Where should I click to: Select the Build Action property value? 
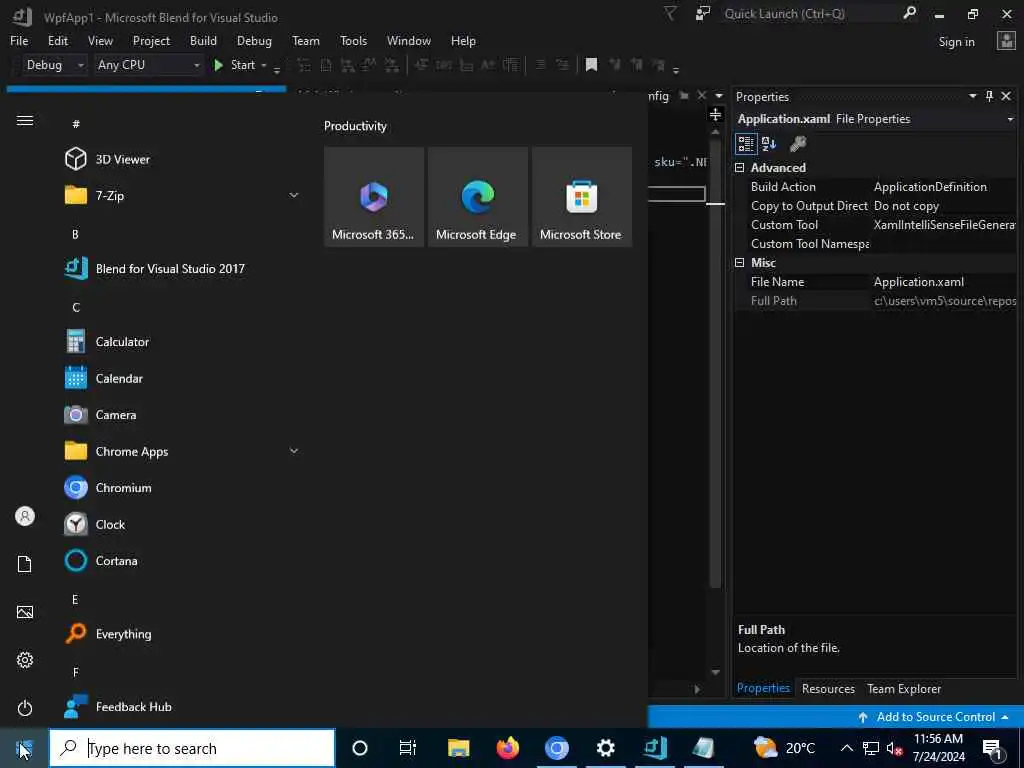944,187
